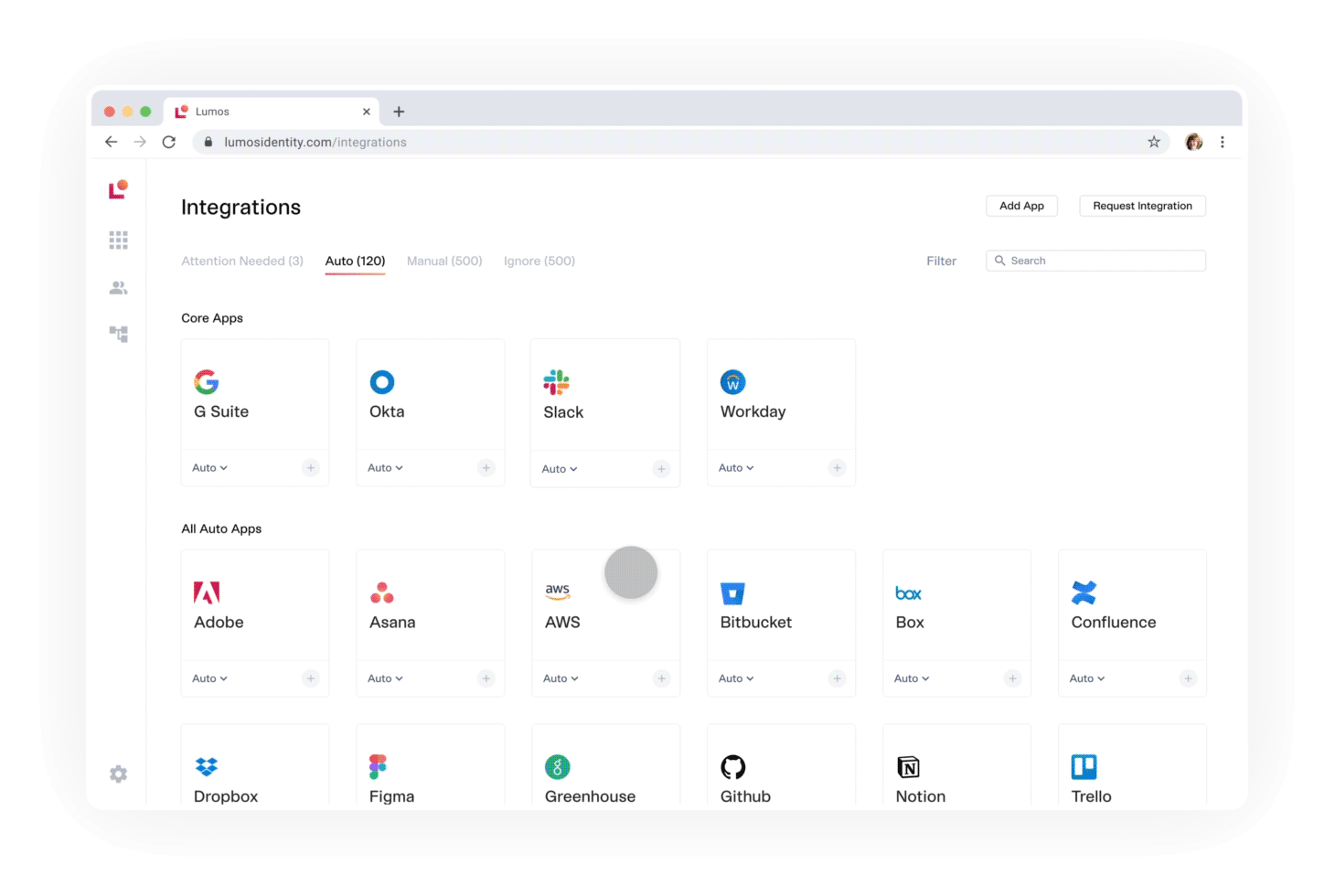Close the Lumos browser tab
The height and width of the screenshot is (896, 1335).
[367, 112]
